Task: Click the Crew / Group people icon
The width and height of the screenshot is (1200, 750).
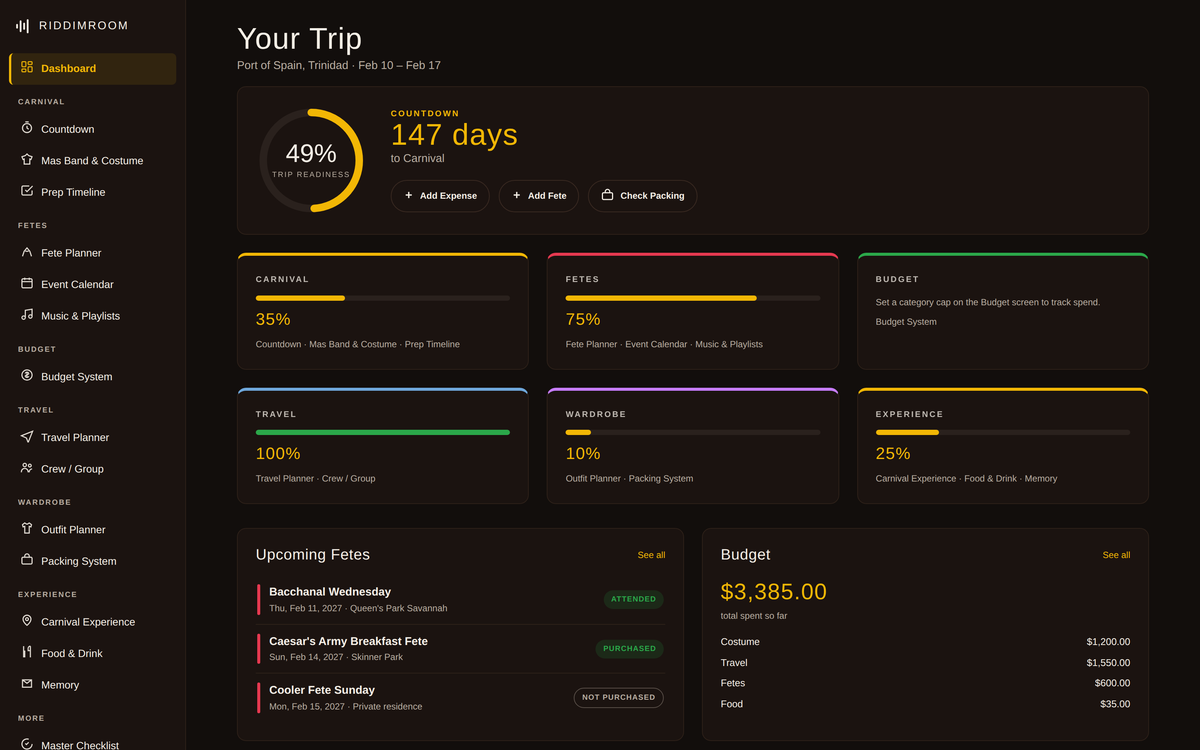Action: [x=27, y=468]
